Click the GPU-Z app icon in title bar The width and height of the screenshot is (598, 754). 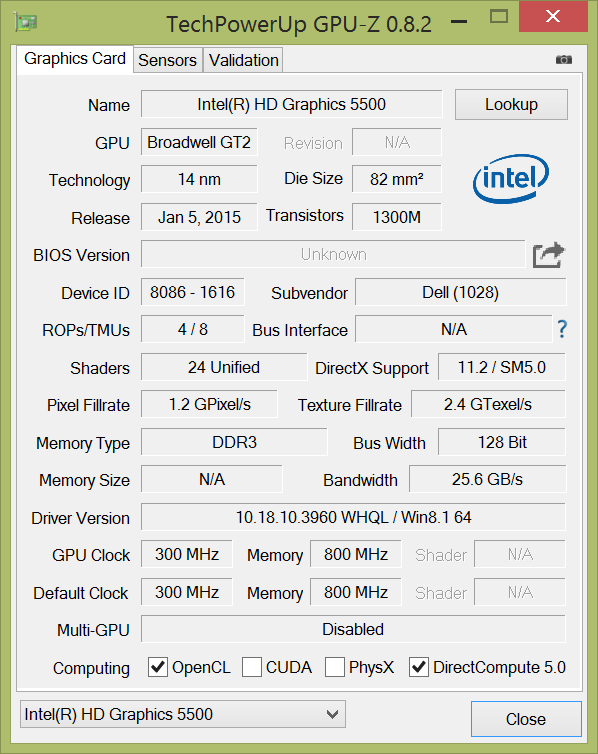coord(26,23)
